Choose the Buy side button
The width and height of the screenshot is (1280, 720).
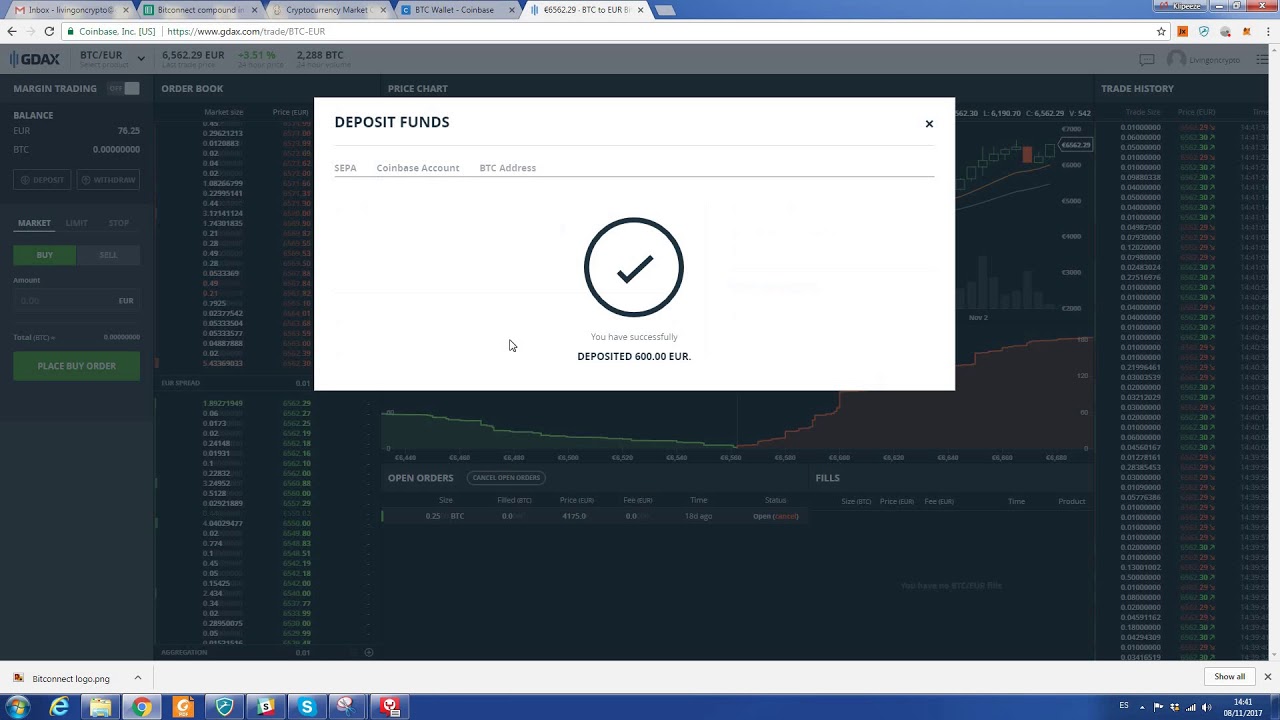click(x=45, y=255)
